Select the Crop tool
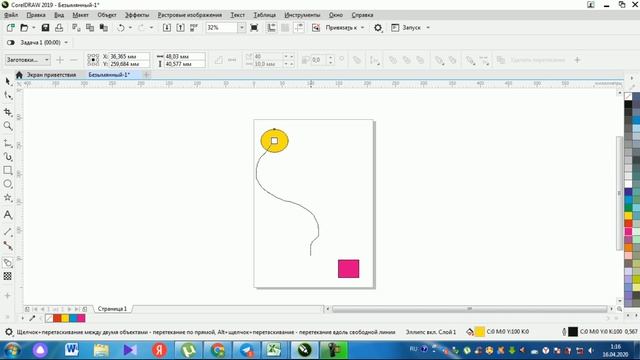Screen dimensions: 640x360 (x=8, y=112)
